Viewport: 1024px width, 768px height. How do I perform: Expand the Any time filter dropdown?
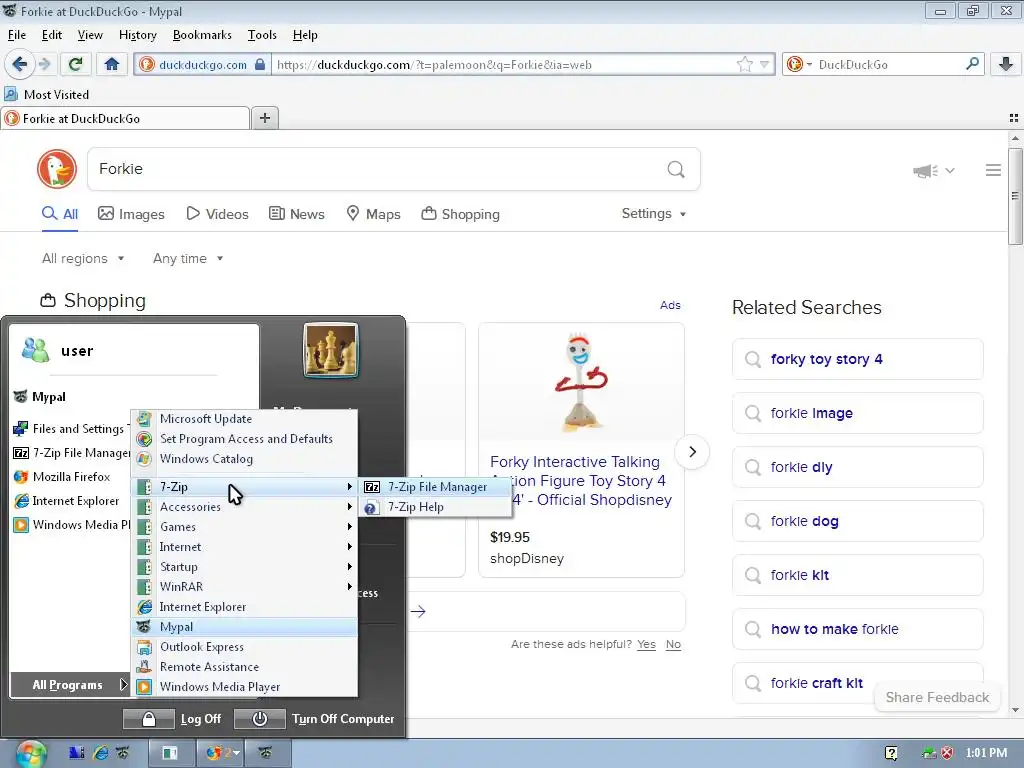(x=188, y=259)
